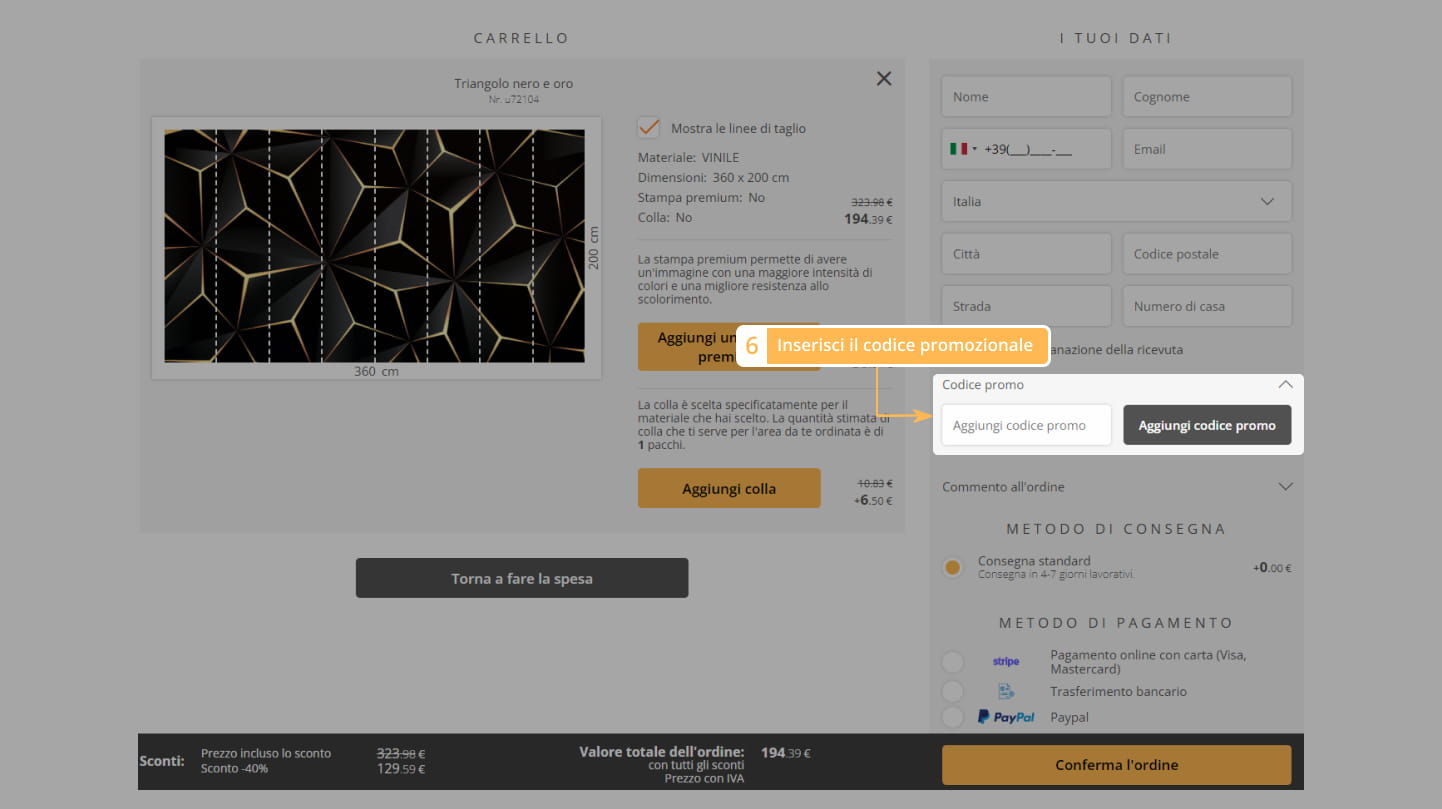Click the PayPal logo
The width and height of the screenshot is (1442, 809).
pyautogui.click(x=1005, y=717)
